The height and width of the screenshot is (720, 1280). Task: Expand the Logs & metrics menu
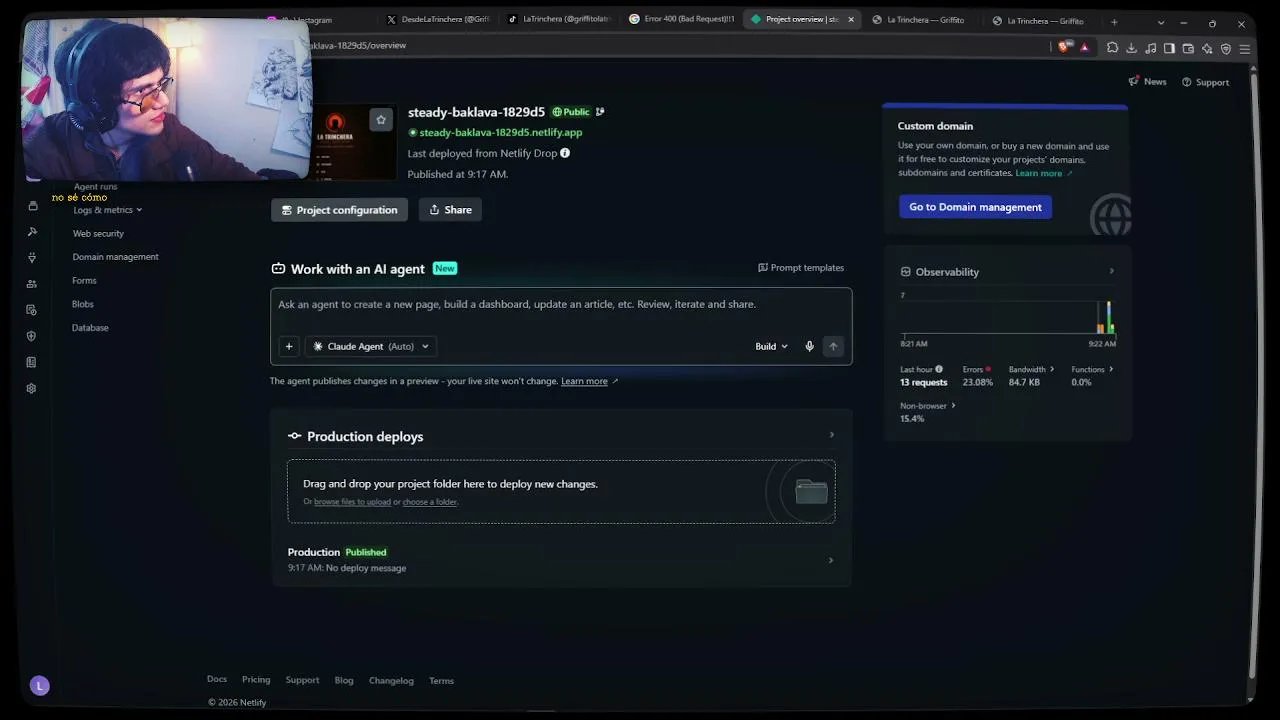(108, 210)
